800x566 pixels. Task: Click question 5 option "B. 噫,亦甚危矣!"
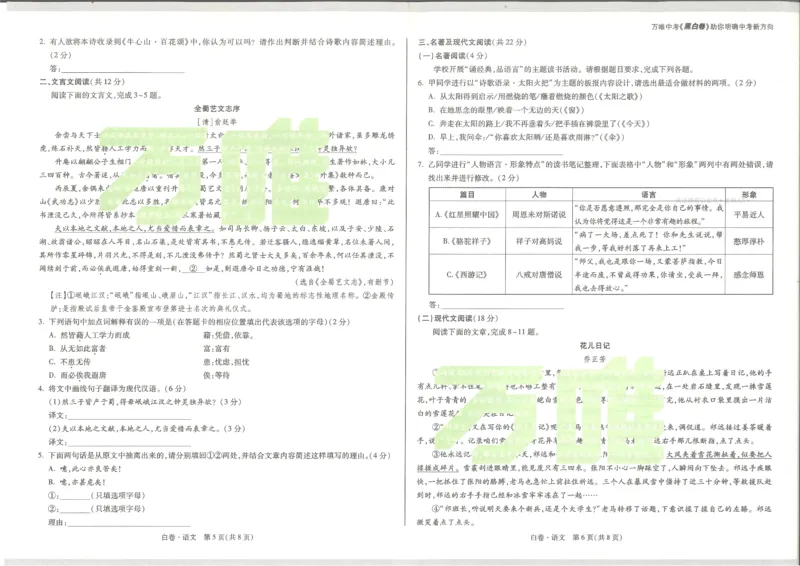[x=77, y=482]
